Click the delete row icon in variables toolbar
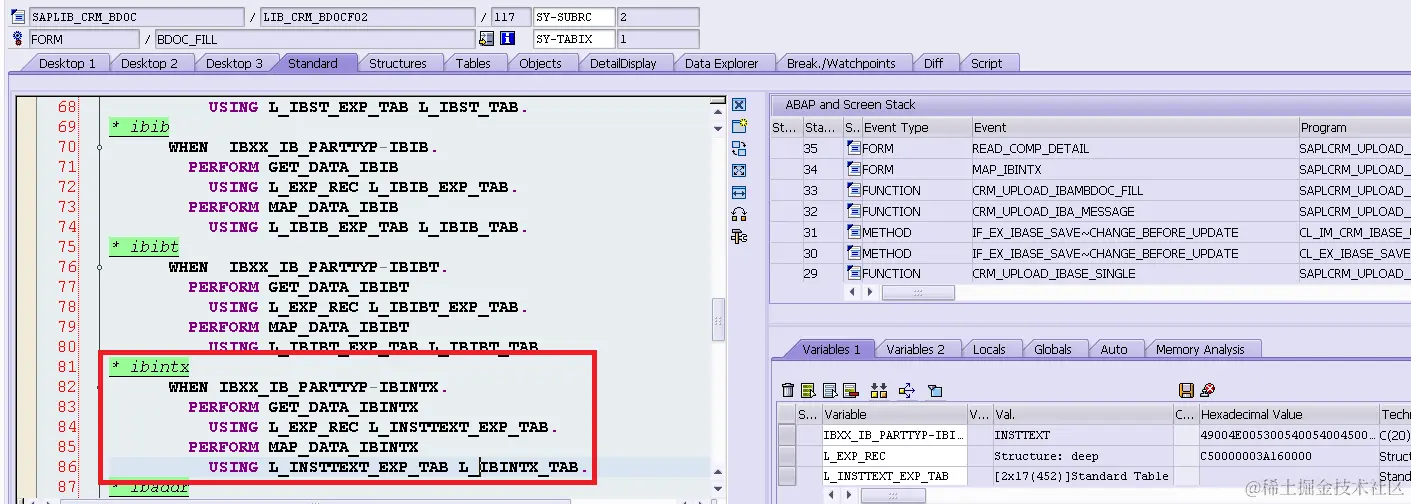 click(x=850, y=390)
